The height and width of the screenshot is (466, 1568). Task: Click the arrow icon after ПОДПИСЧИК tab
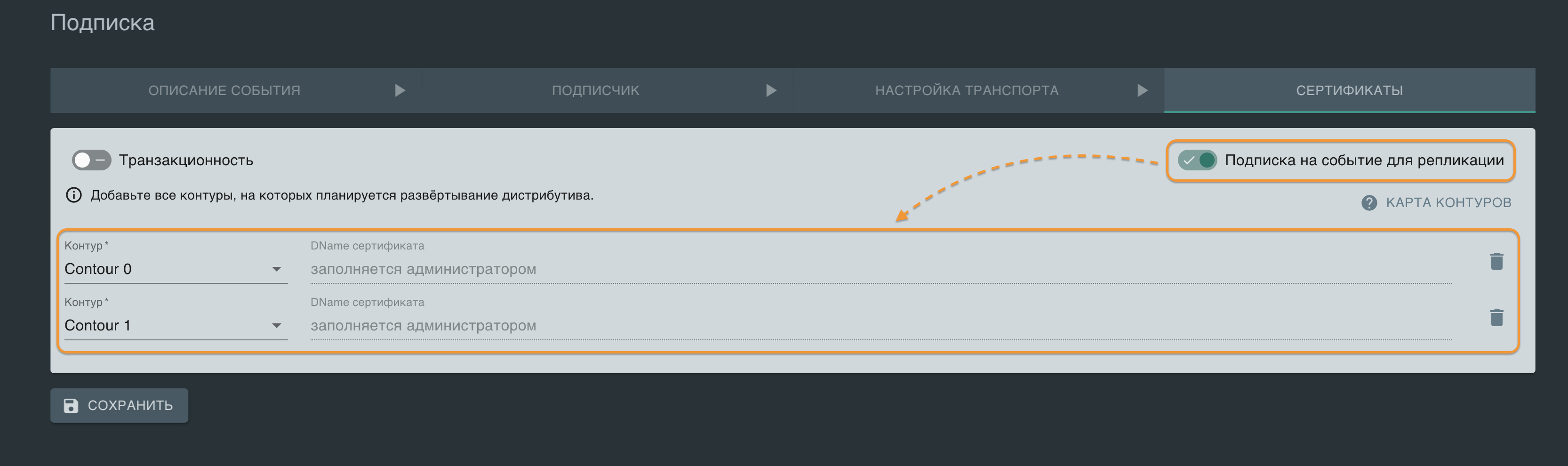click(772, 90)
